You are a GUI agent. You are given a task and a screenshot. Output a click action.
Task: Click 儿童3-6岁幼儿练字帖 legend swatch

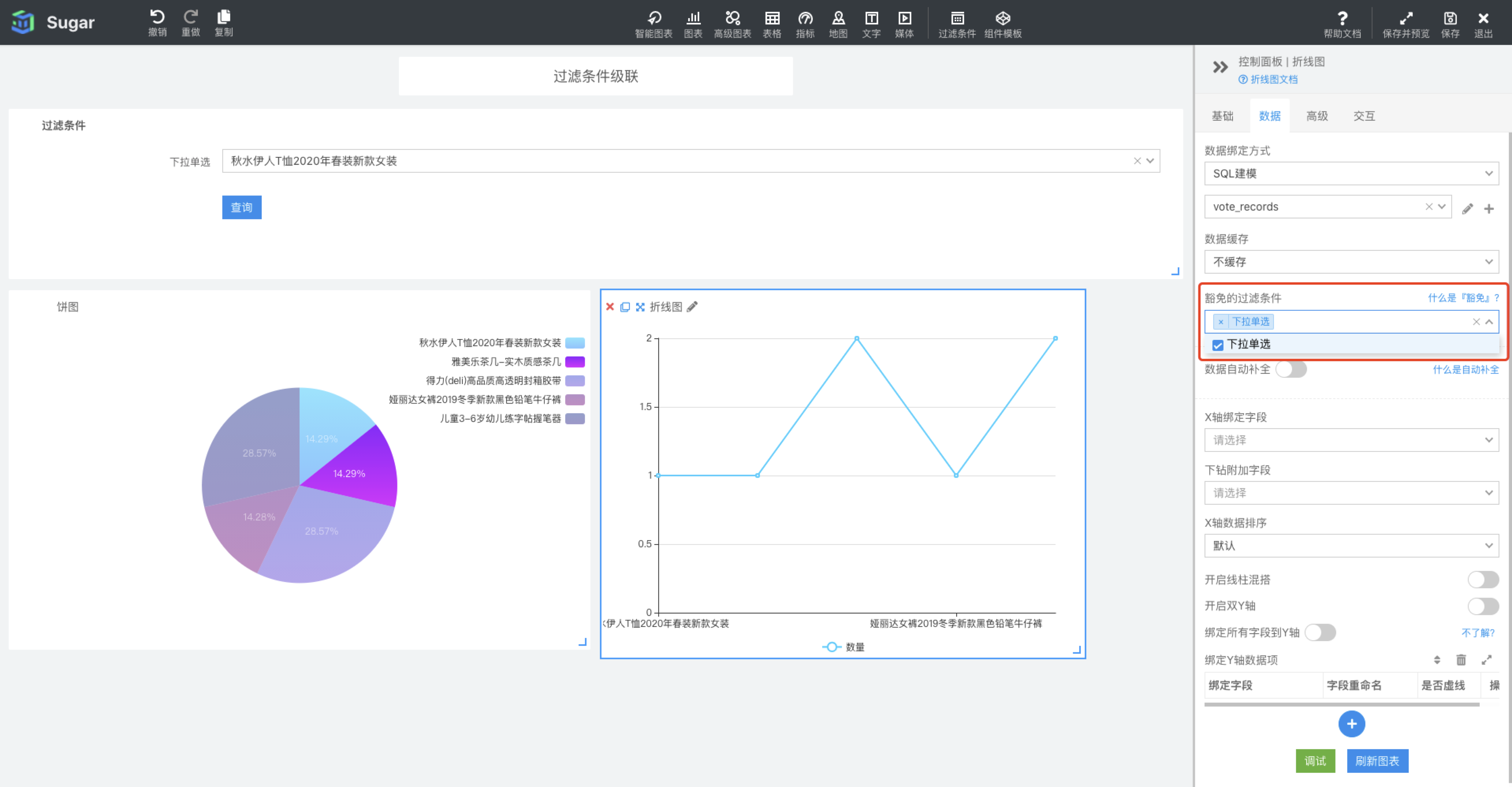[x=575, y=419]
